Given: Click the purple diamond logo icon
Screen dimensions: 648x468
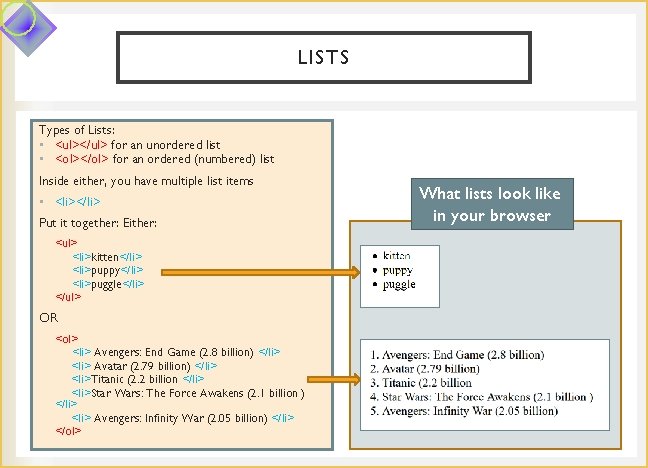Looking at the screenshot, I should pos(28,28).
